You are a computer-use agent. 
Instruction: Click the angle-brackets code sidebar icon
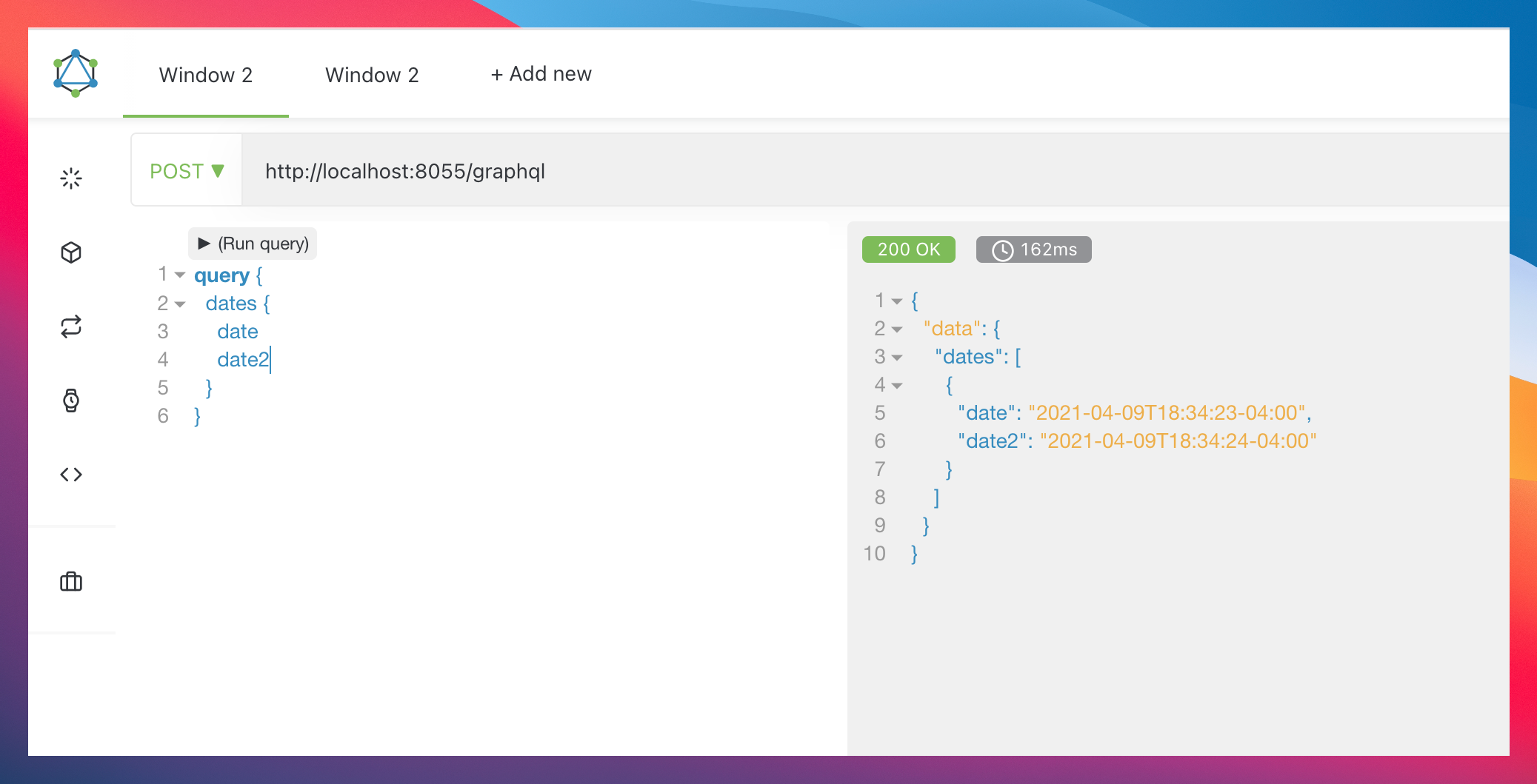click(71, 475)
